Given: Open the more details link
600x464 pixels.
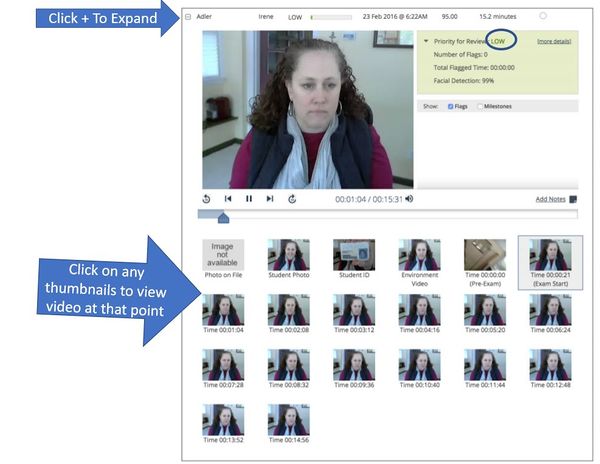Looking at the screenshot, I should pos(554,41).
